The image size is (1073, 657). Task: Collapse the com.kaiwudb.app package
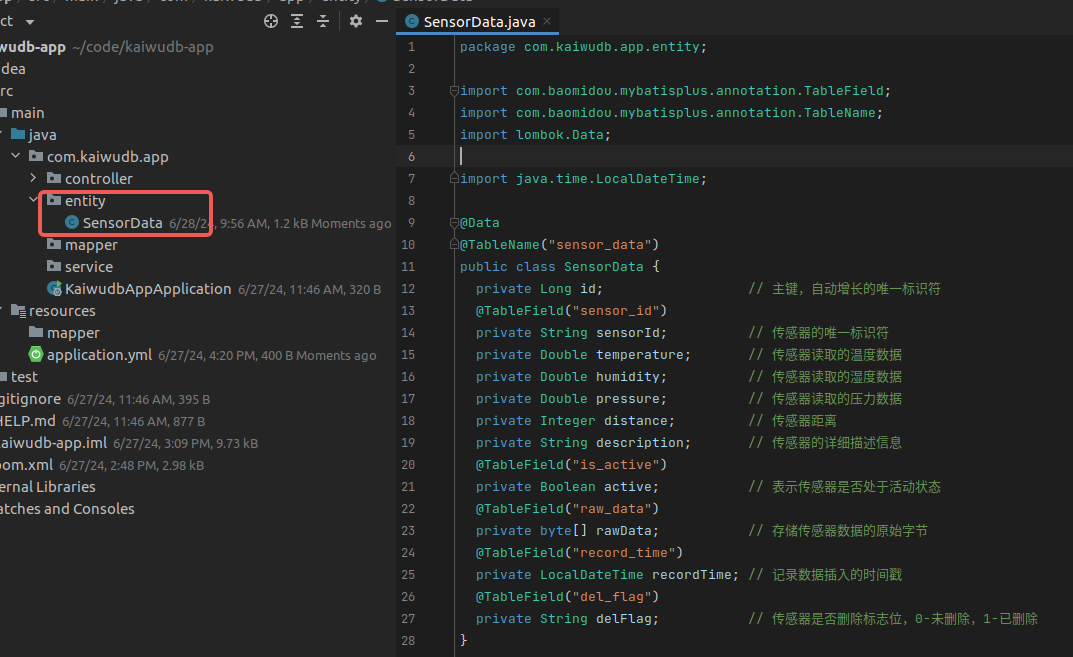tap(16, 157)
